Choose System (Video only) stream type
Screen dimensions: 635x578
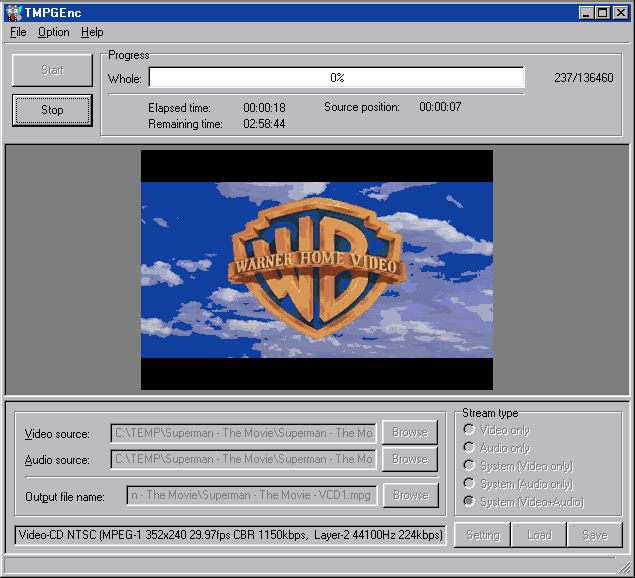click(x=469, y=466)
